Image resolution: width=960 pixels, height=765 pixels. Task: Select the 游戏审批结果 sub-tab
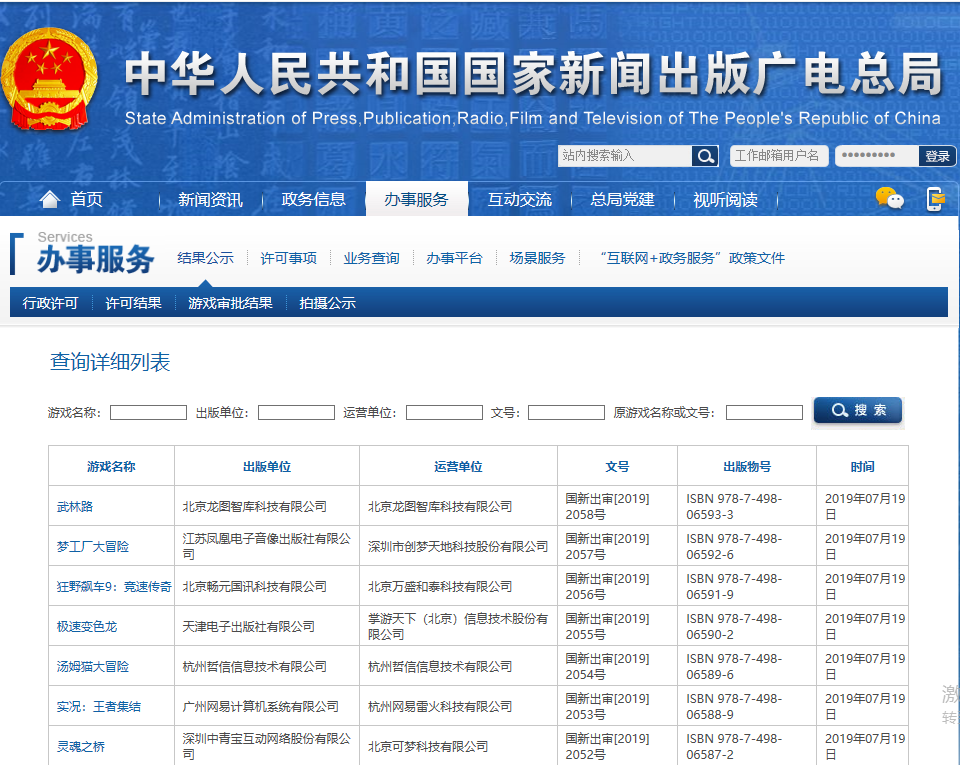[230, 303]
